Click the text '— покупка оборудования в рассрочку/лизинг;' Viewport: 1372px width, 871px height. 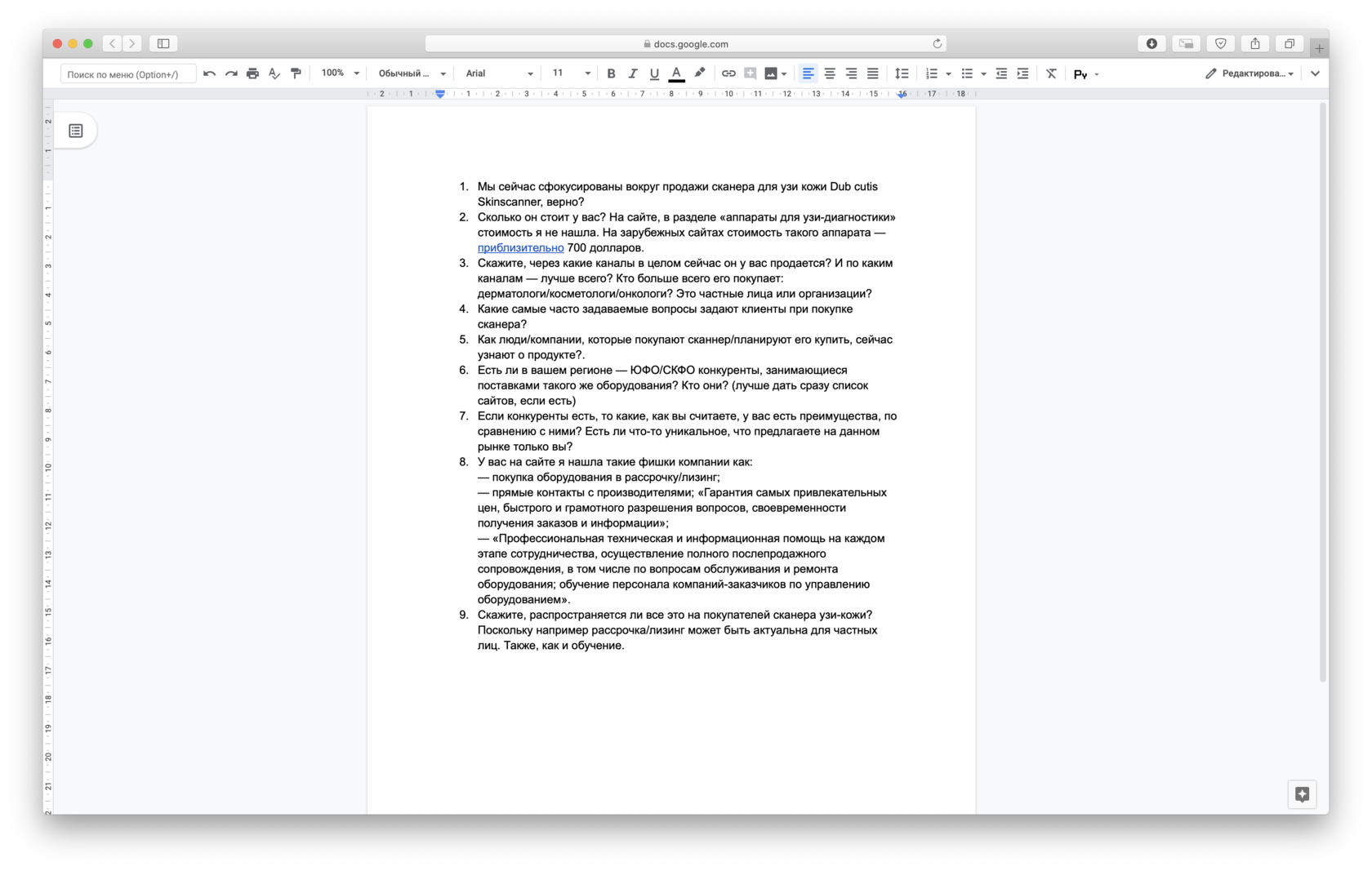tap(599, 478)
